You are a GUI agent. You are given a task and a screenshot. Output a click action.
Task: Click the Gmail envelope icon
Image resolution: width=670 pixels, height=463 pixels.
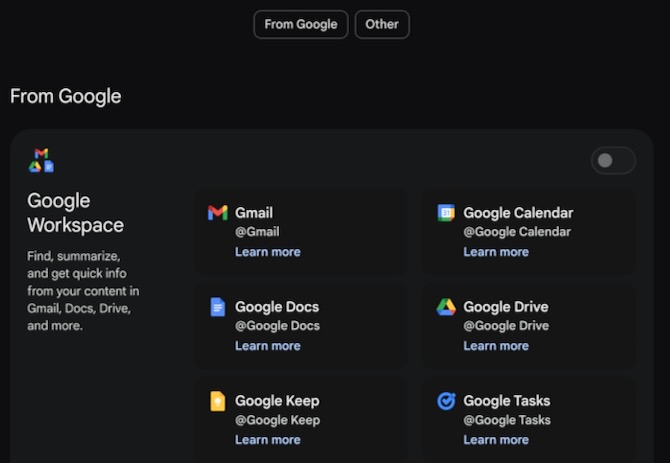tap(217, 212)
